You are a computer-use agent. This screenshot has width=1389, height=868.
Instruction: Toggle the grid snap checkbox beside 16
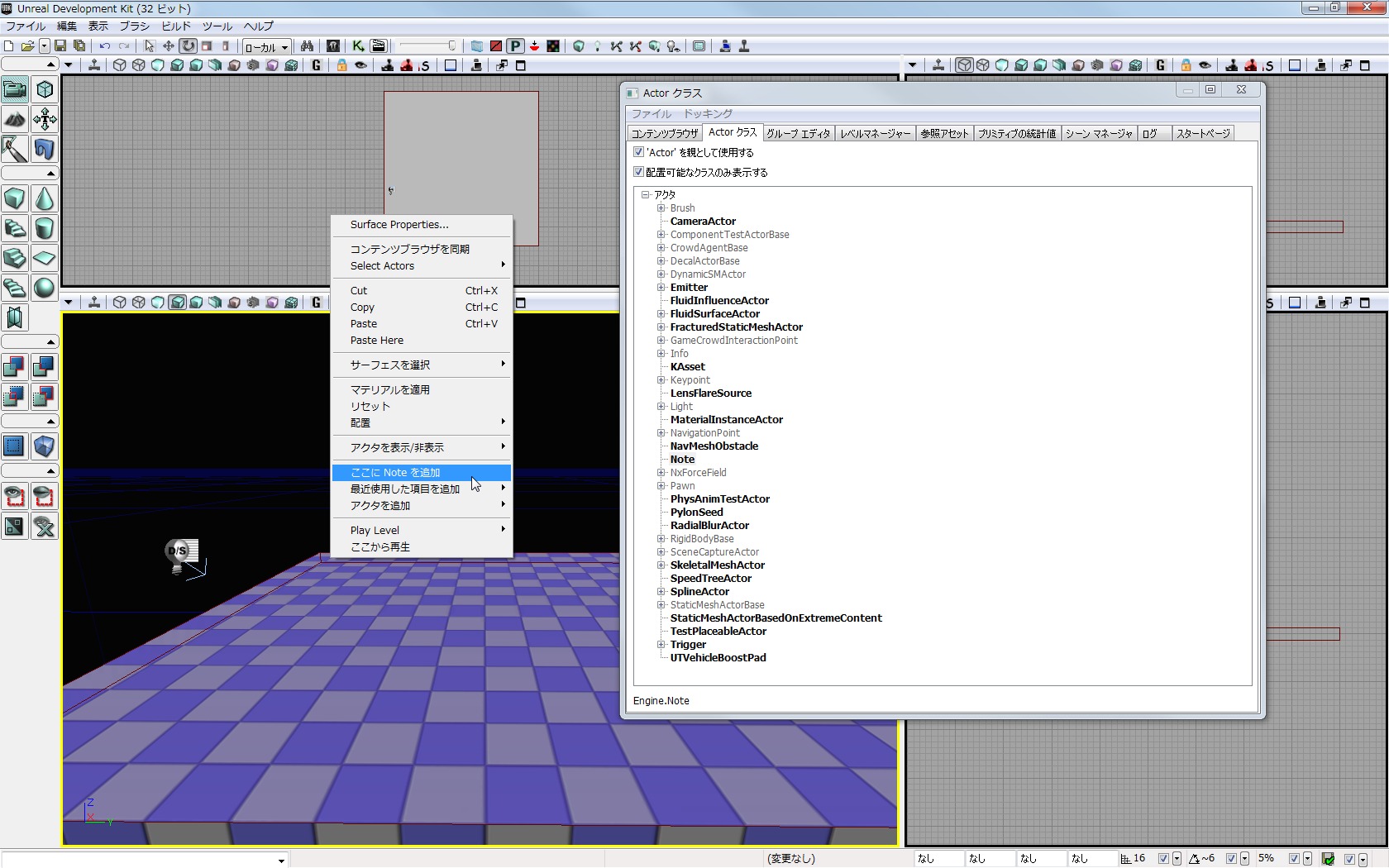click(x=1163, y=859)
